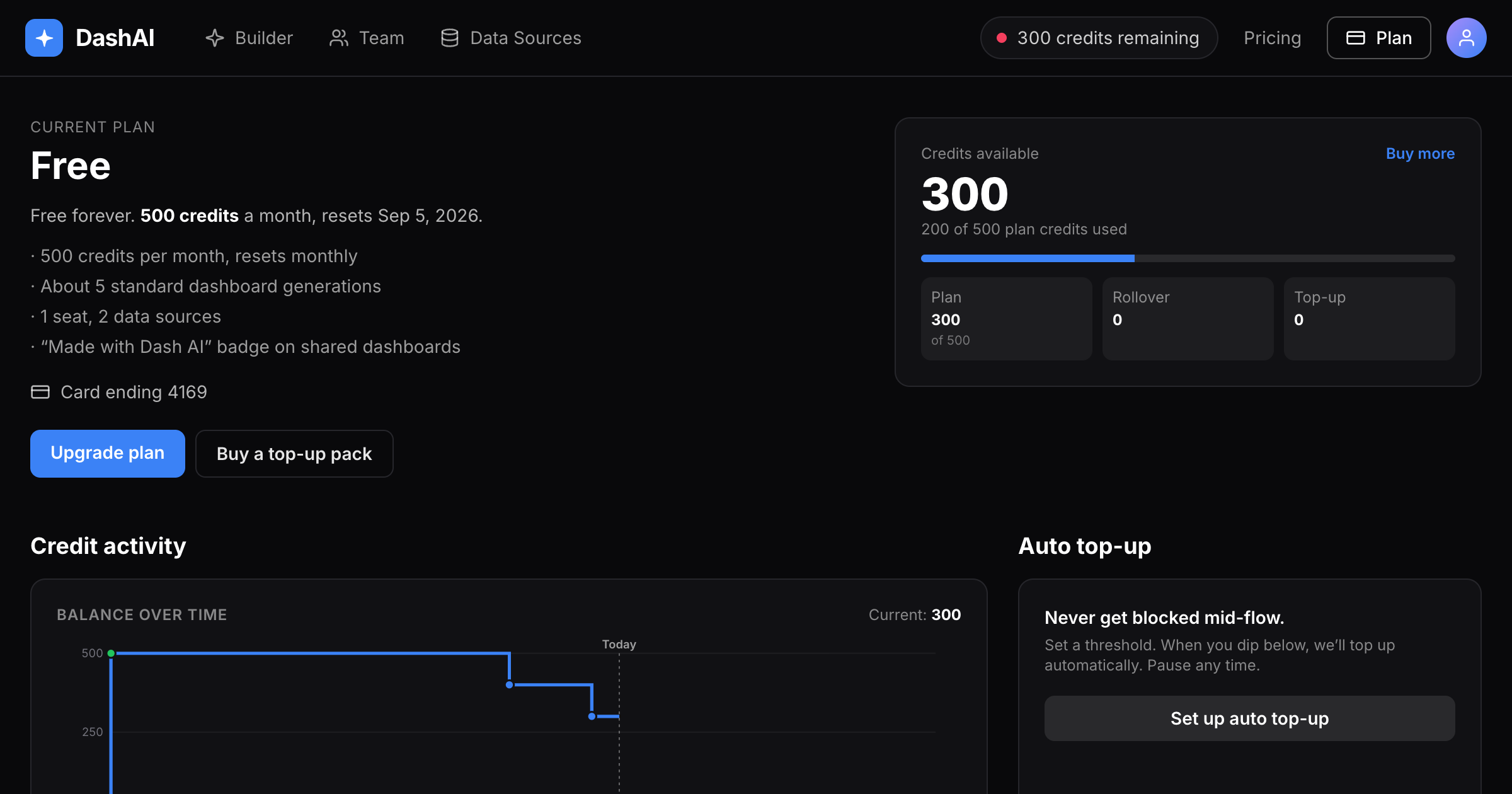Viewport: 1512px width, 794px height.
Task: Click the large 300 credits available number
Action: pos(965,194)
